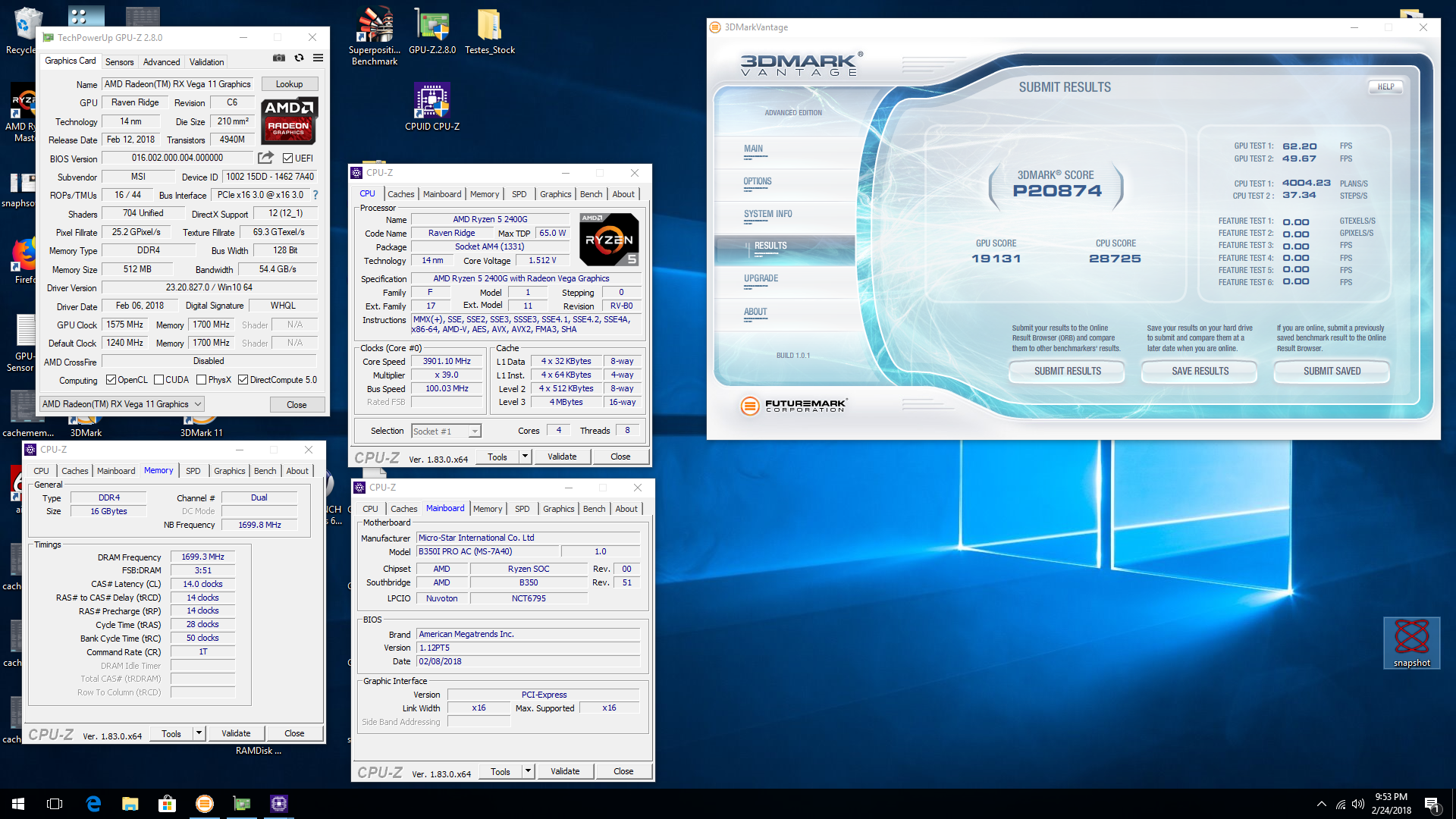Click the AMD Radeon Graphics logo in GPU-Z
1456x819 pixels.
289,121
